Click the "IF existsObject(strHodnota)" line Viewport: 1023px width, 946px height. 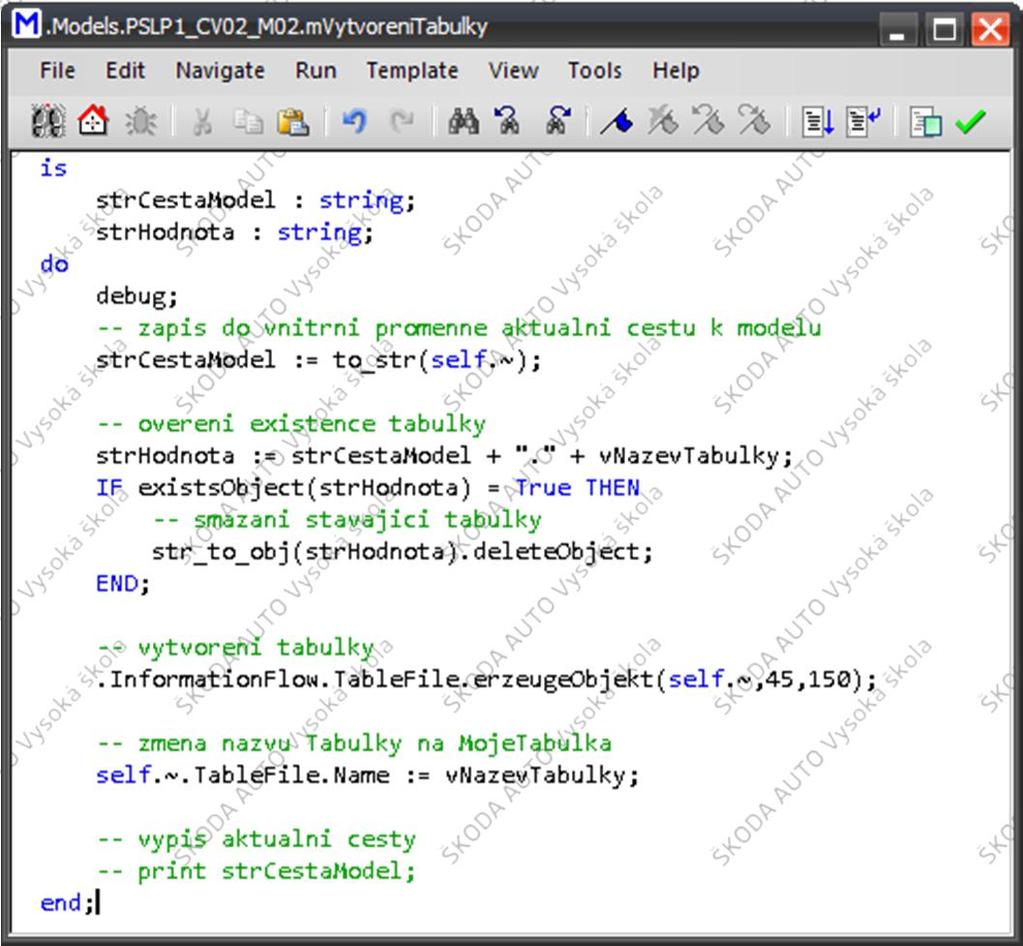coord(368,487)
